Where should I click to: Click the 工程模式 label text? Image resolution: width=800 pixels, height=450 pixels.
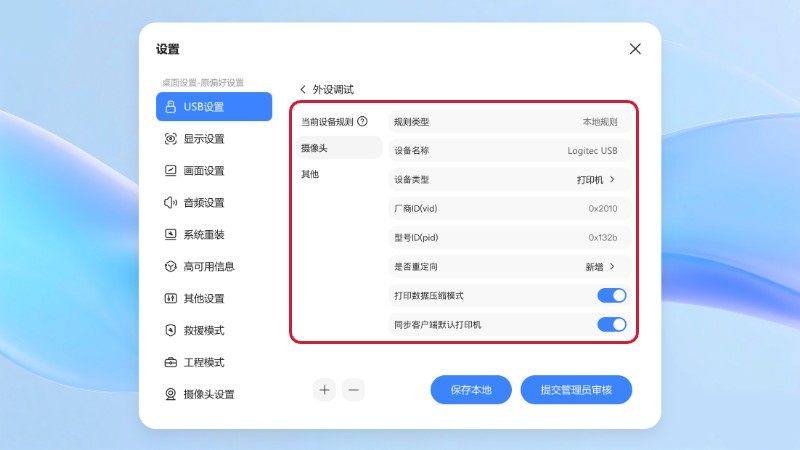point(204,362)
